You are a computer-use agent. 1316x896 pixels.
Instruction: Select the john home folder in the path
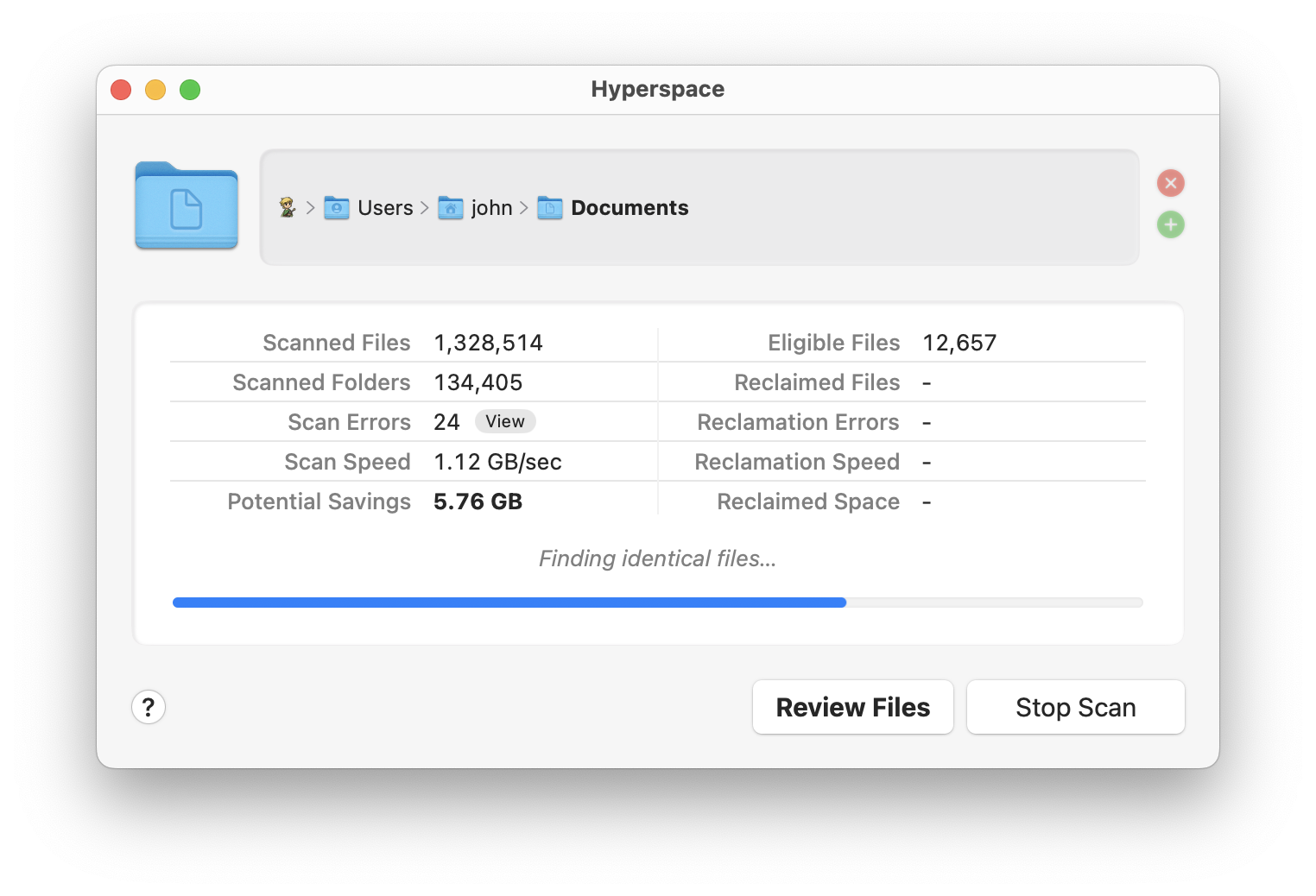click(475, 208)
